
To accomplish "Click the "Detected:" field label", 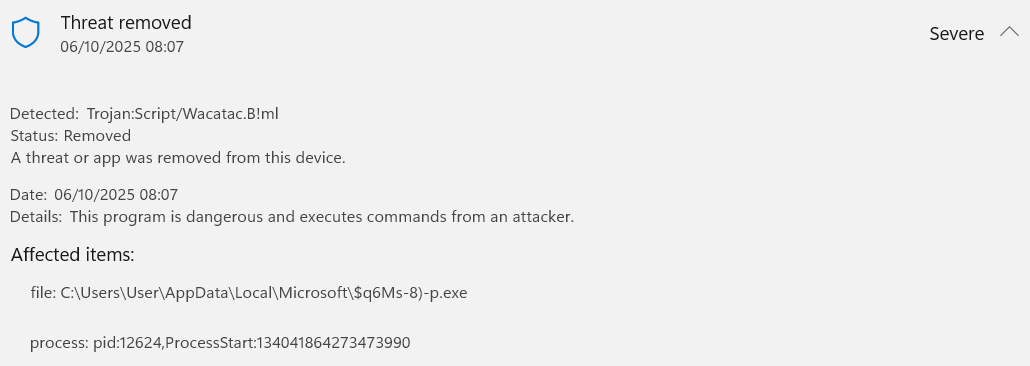I will [45, 114].
